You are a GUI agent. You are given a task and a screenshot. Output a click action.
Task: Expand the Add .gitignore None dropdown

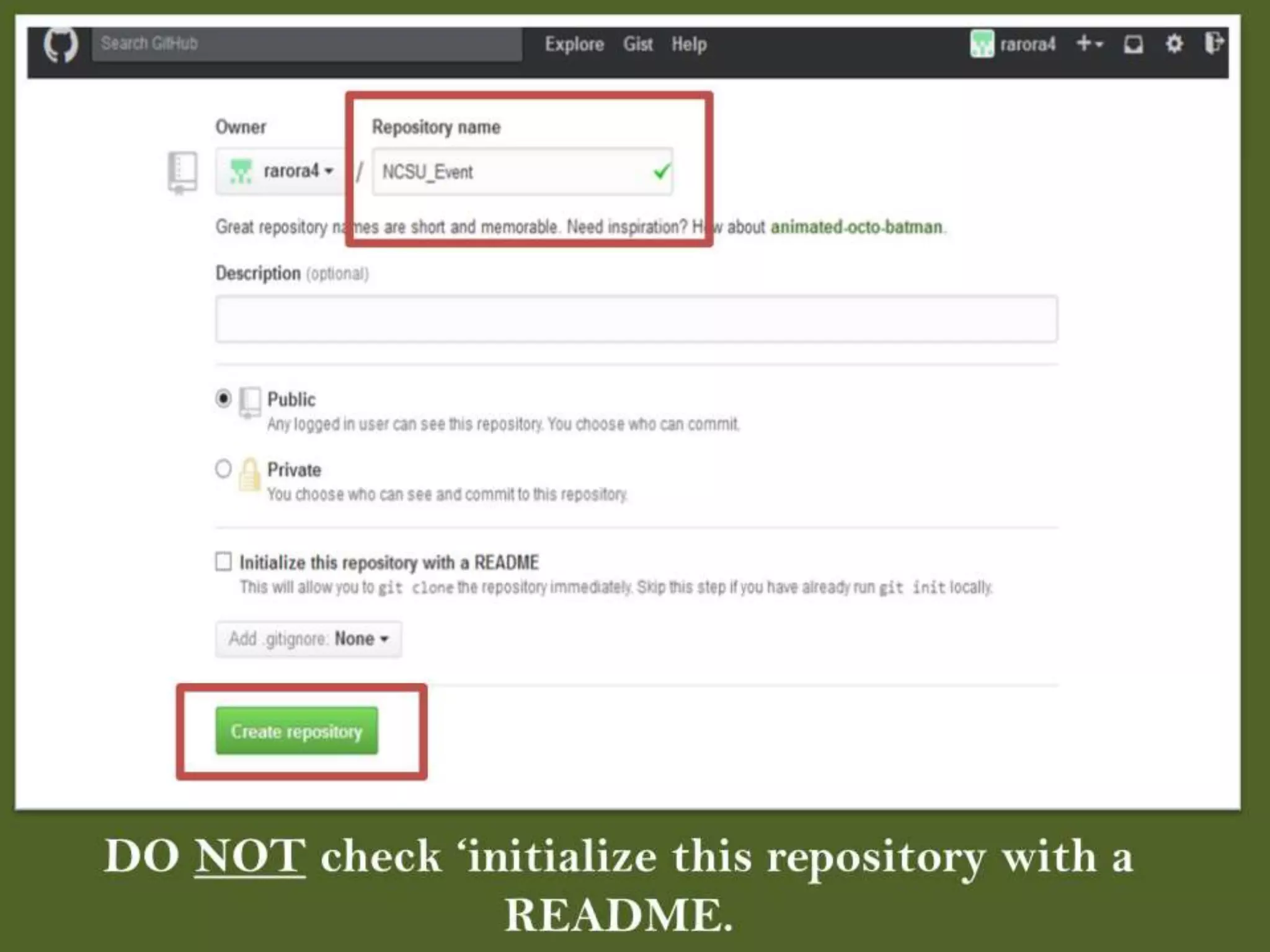(308, 639)
